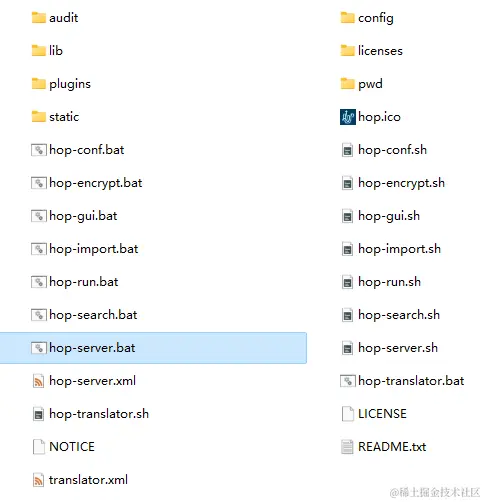Screen dimensions: 484x502
Task: Select the file name "hop-search.sh"
Action: click(x=399, y=315)
